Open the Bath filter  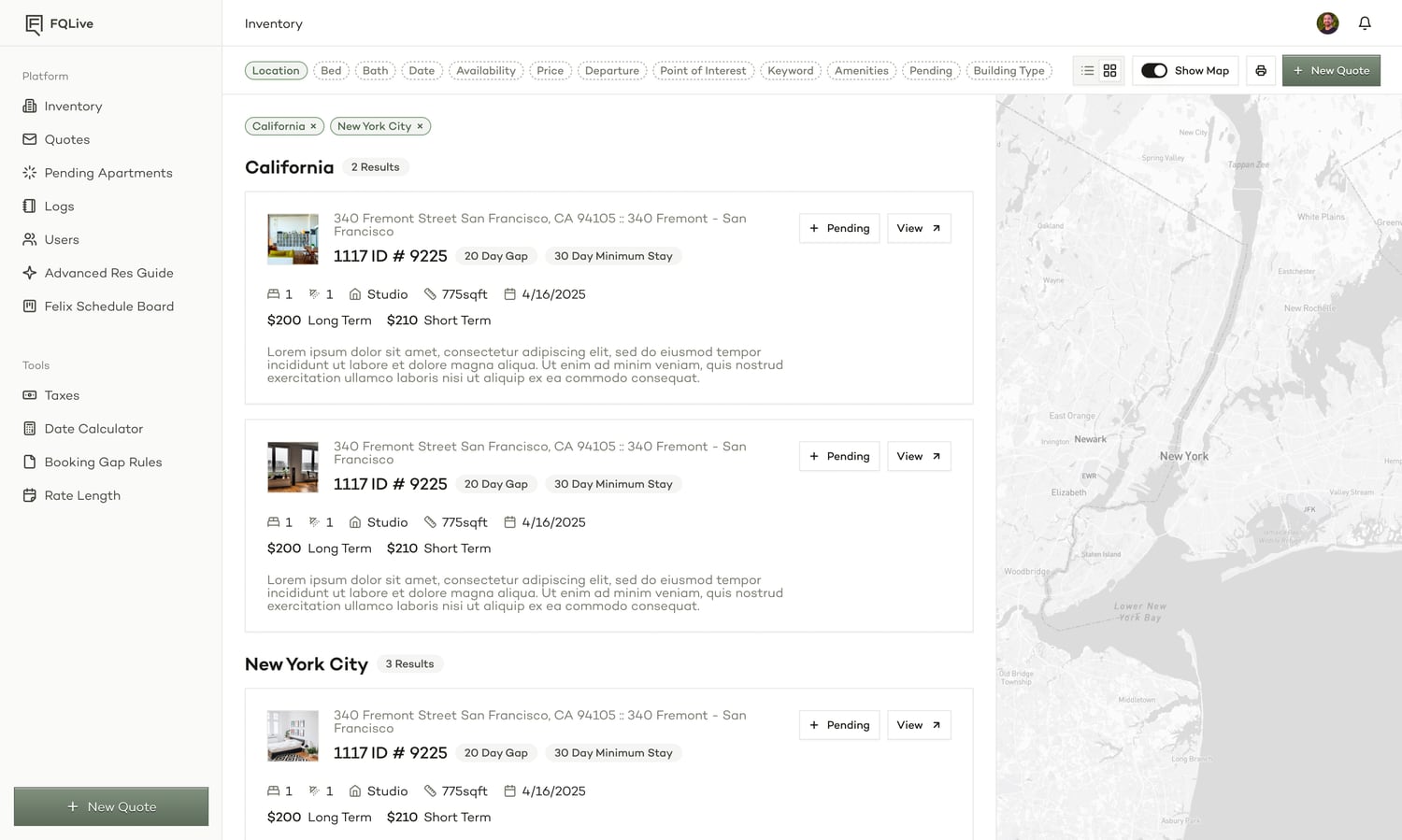(x=375, y=71)
